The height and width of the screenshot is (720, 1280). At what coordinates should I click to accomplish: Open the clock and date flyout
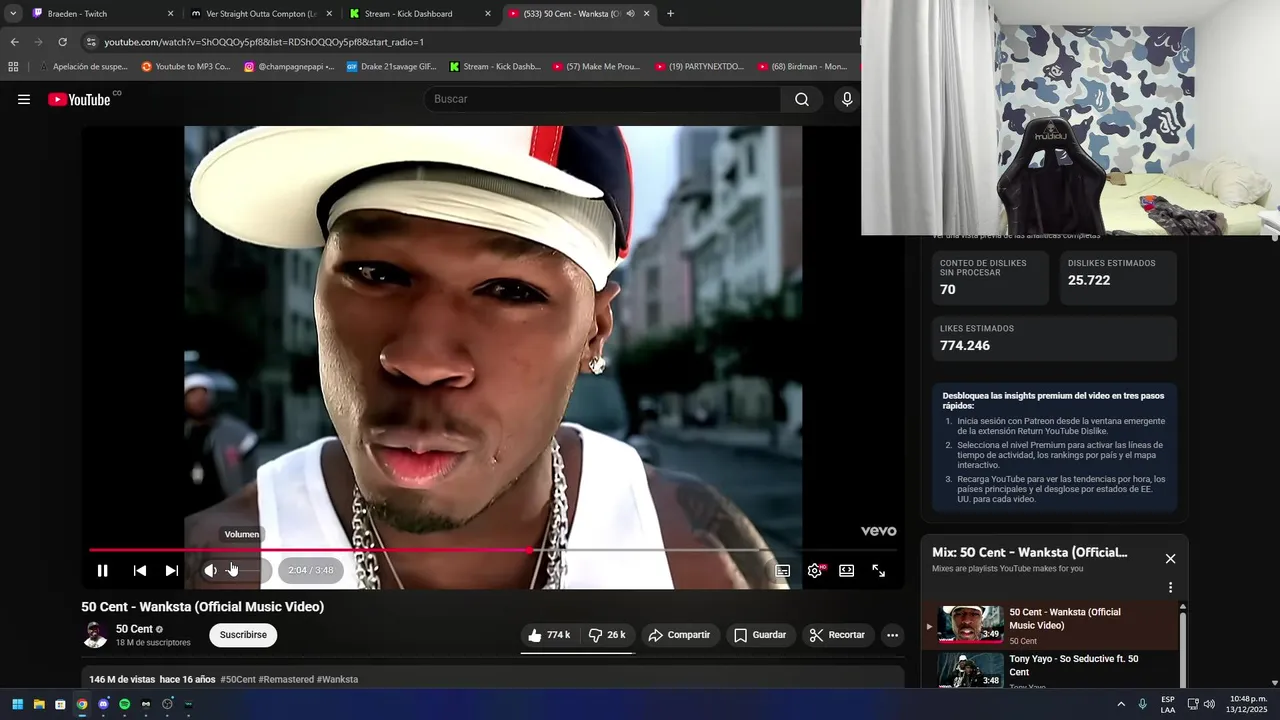(1247, 704)
